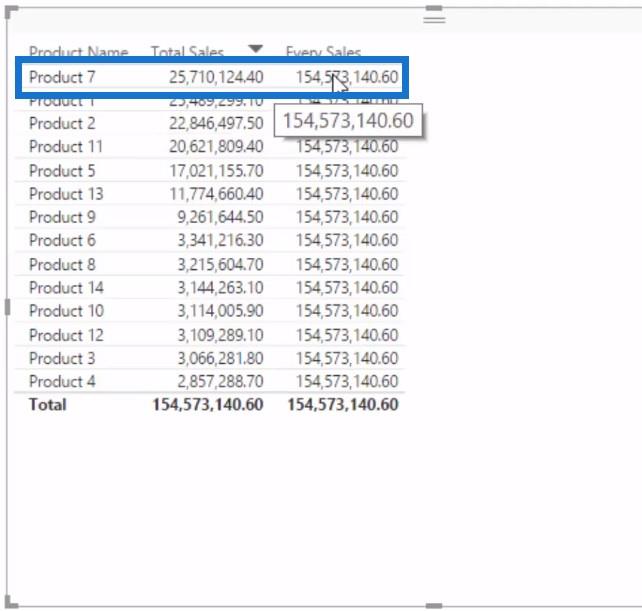Click the Product Name column header
The image size is (642, 611).
point(79,51)
